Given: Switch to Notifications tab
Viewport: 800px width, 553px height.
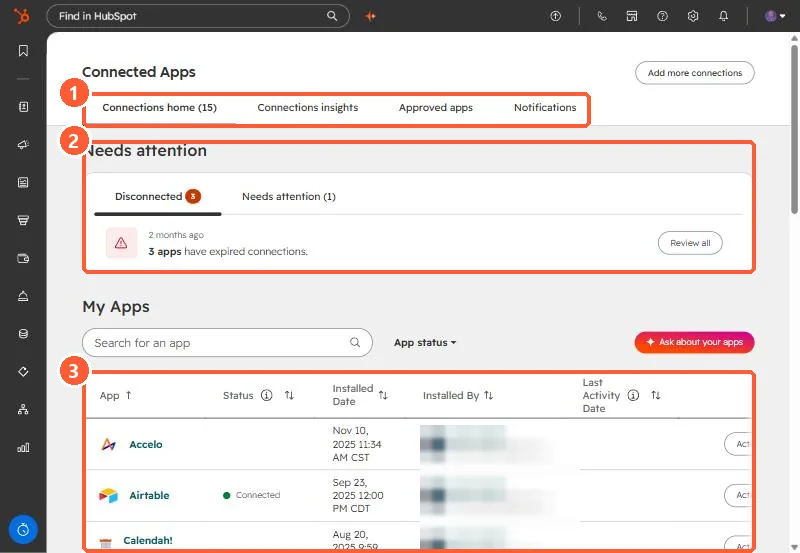Looking at the screenshot, I should click(545, 108).
